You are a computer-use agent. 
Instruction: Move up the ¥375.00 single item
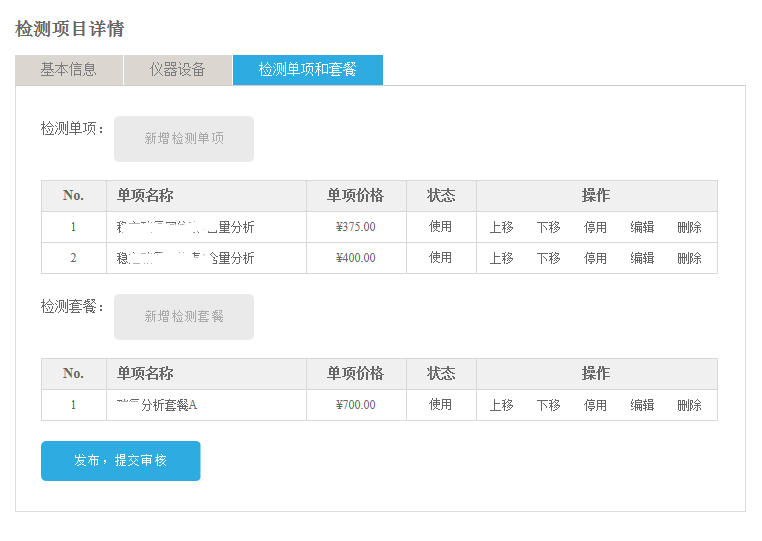pos(501,227)
